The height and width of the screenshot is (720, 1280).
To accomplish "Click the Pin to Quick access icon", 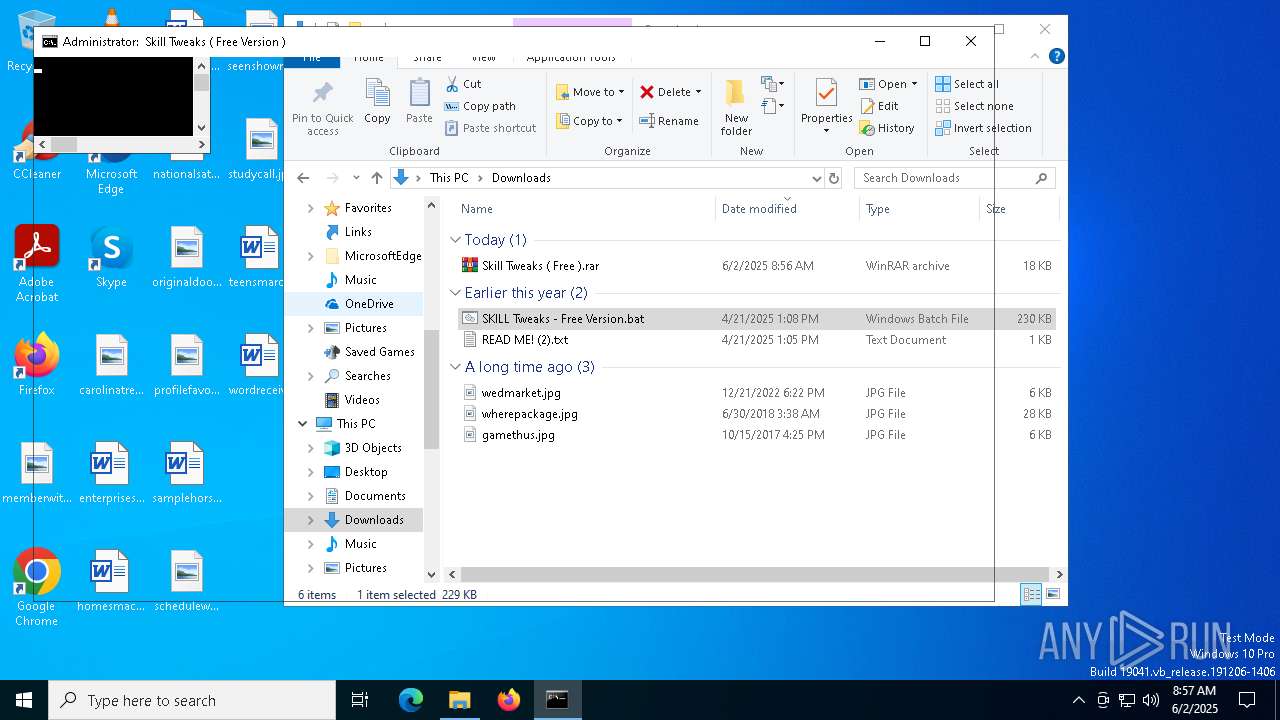I will point(322,108).
